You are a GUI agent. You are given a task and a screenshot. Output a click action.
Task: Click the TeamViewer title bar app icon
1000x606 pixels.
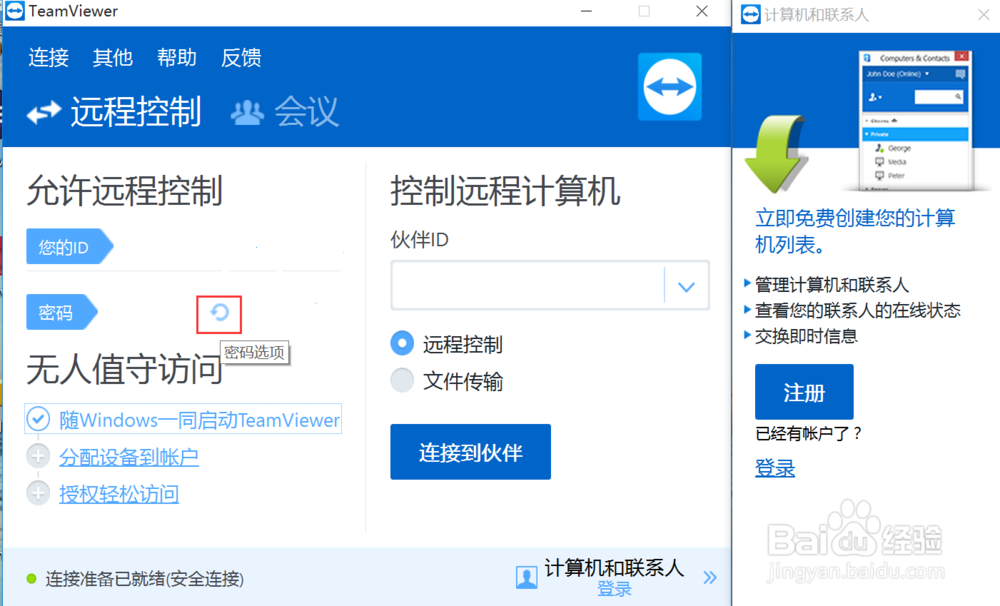15,11
